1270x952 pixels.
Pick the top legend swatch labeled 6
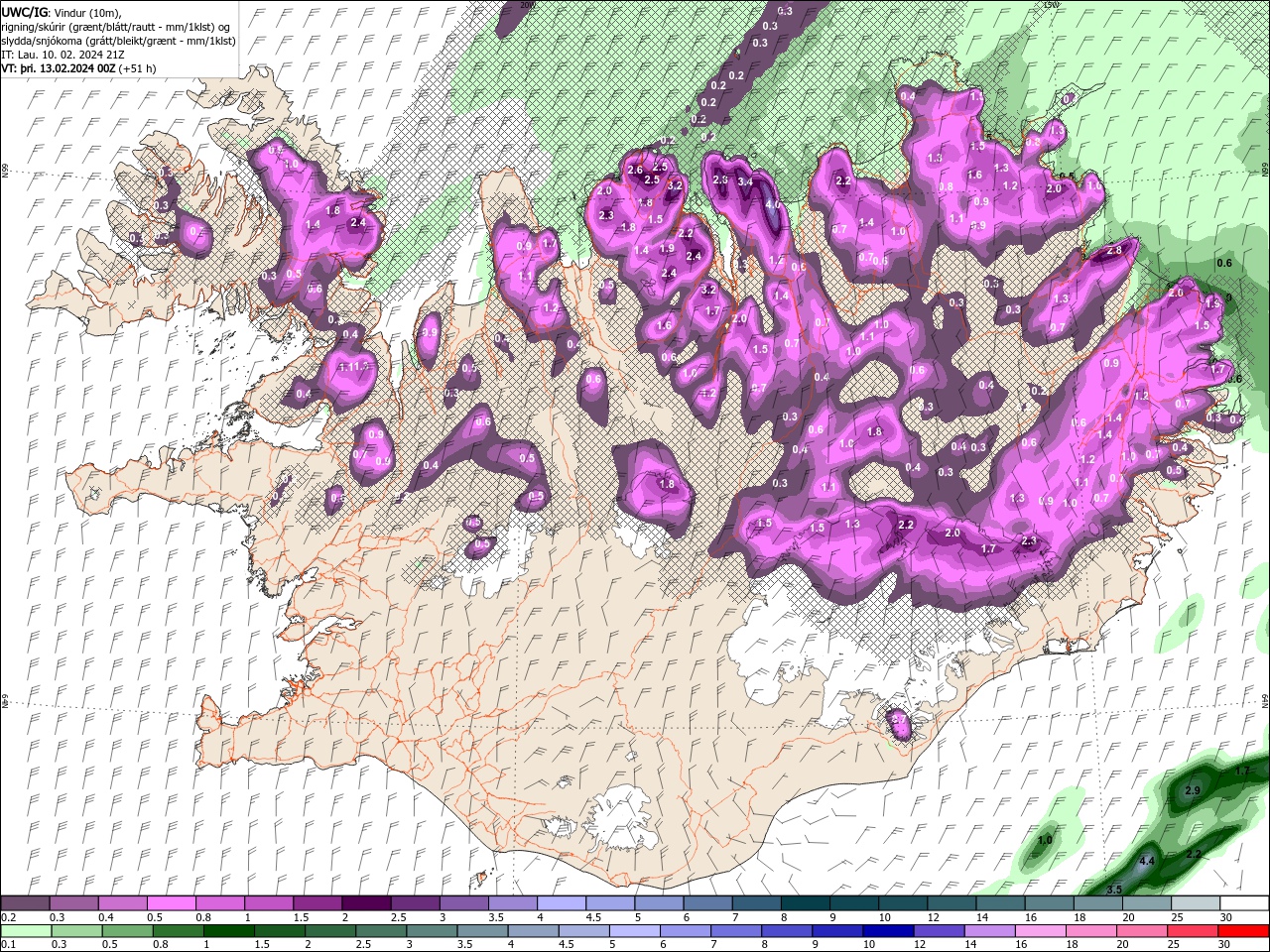coord(706,904)
